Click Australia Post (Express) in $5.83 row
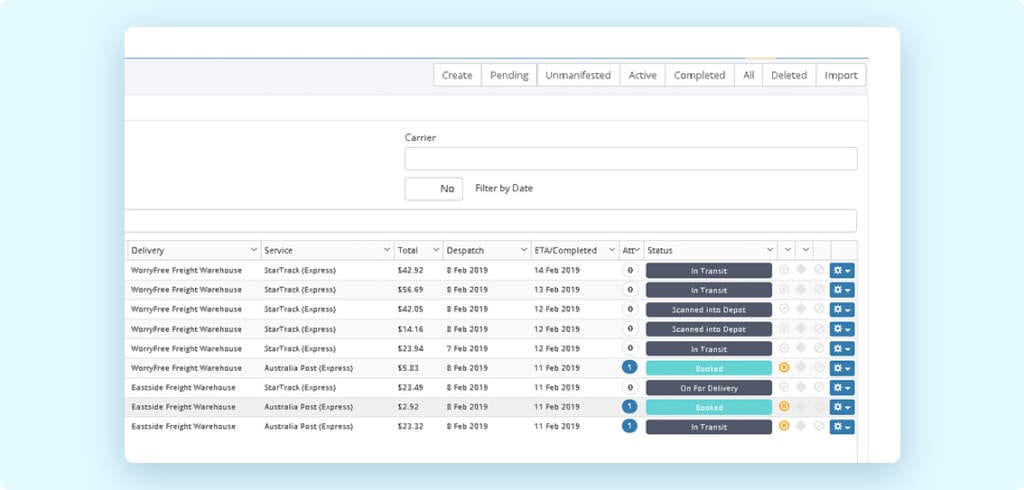This screenshot has width=1024, height=490. pyautogui.click(x=308, y=368)
